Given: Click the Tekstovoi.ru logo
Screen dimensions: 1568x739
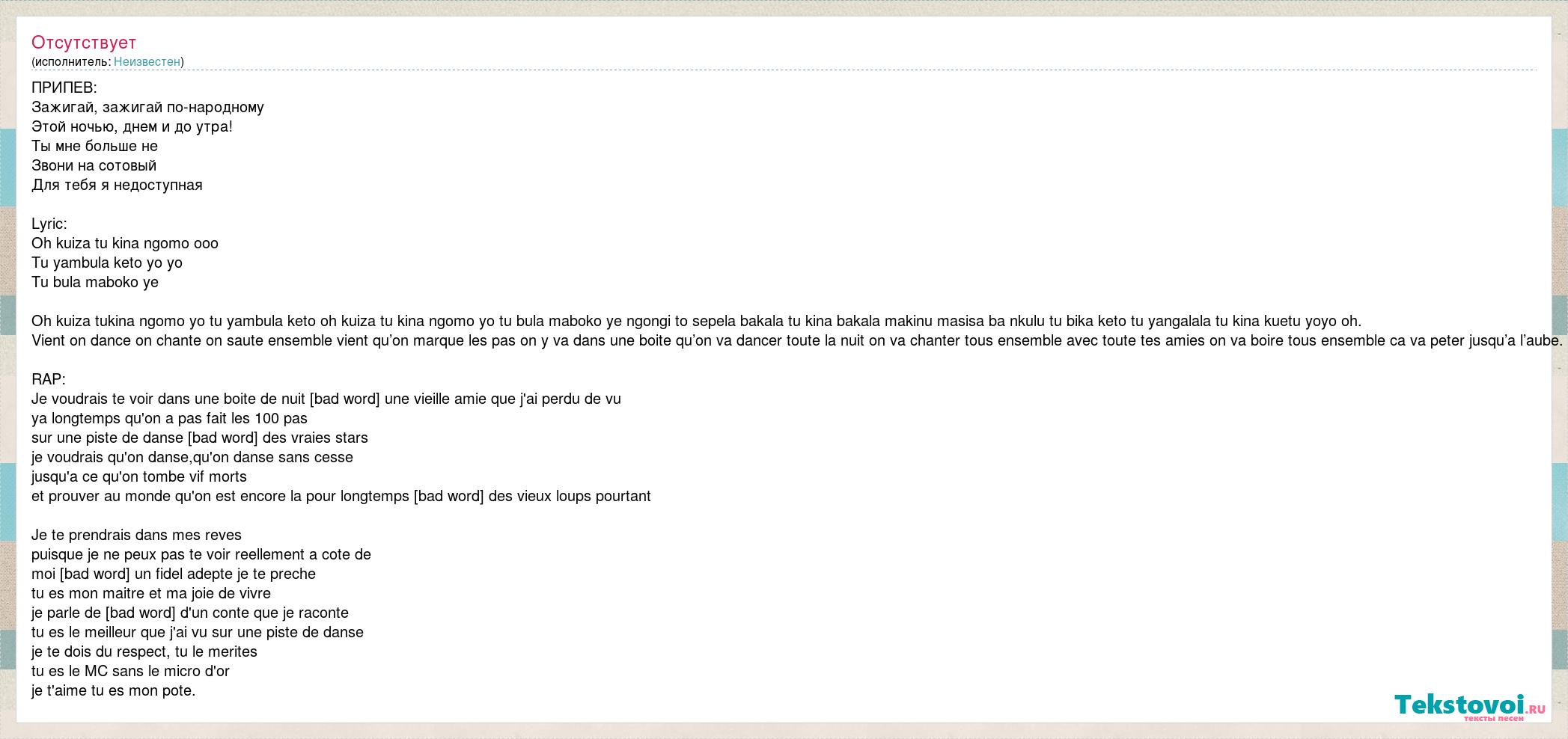Looking at the screenshot, I should tap(1469, 707).
